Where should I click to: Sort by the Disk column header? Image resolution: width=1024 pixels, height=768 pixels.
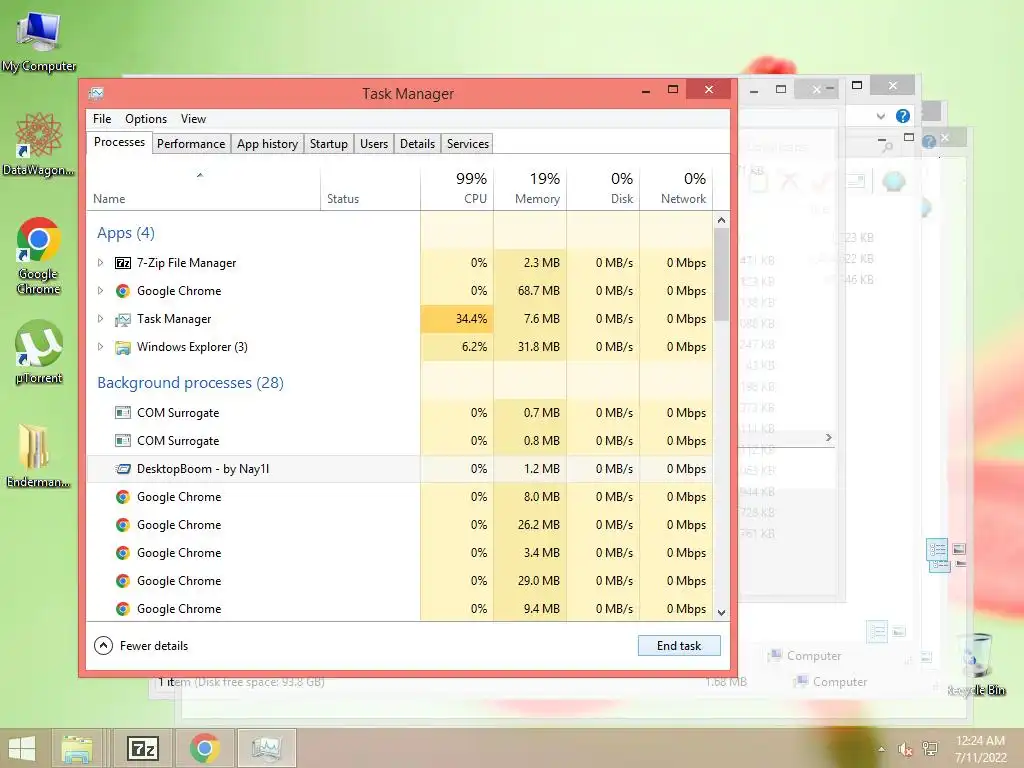coord(603,189)
